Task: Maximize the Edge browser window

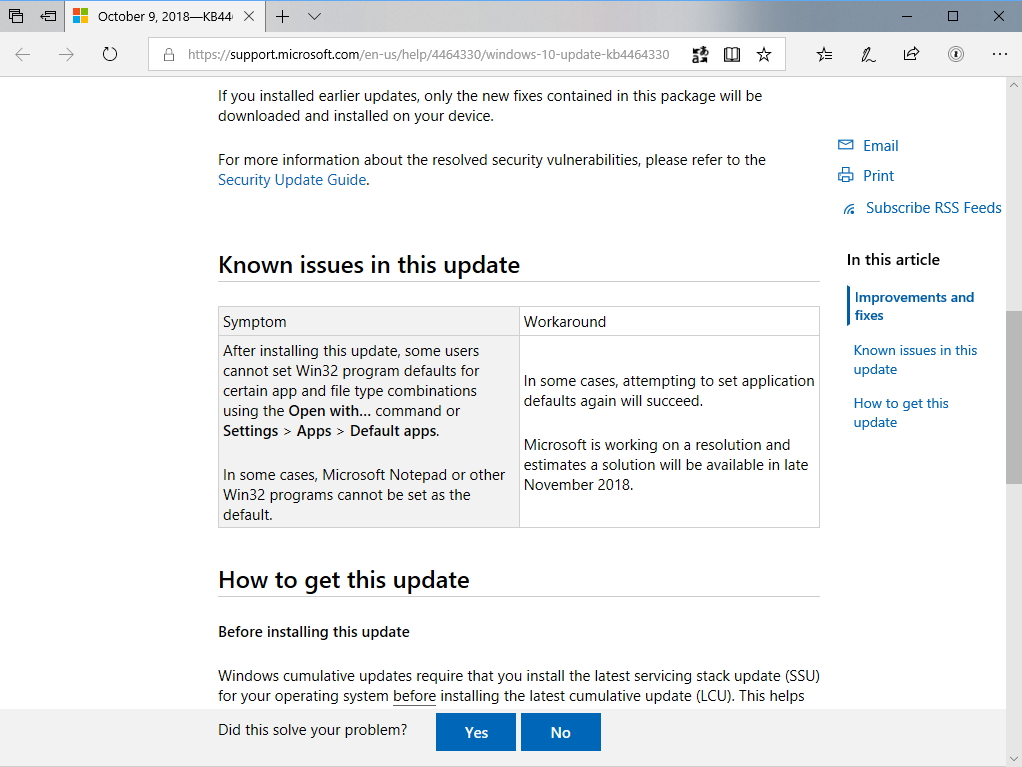Action: tap(953, 16)
